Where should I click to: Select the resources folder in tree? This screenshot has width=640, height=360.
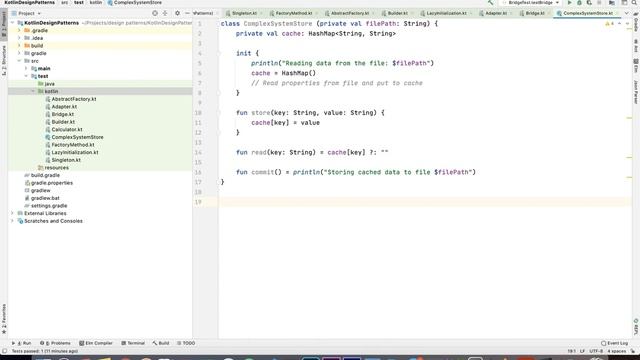pos(56,168)
